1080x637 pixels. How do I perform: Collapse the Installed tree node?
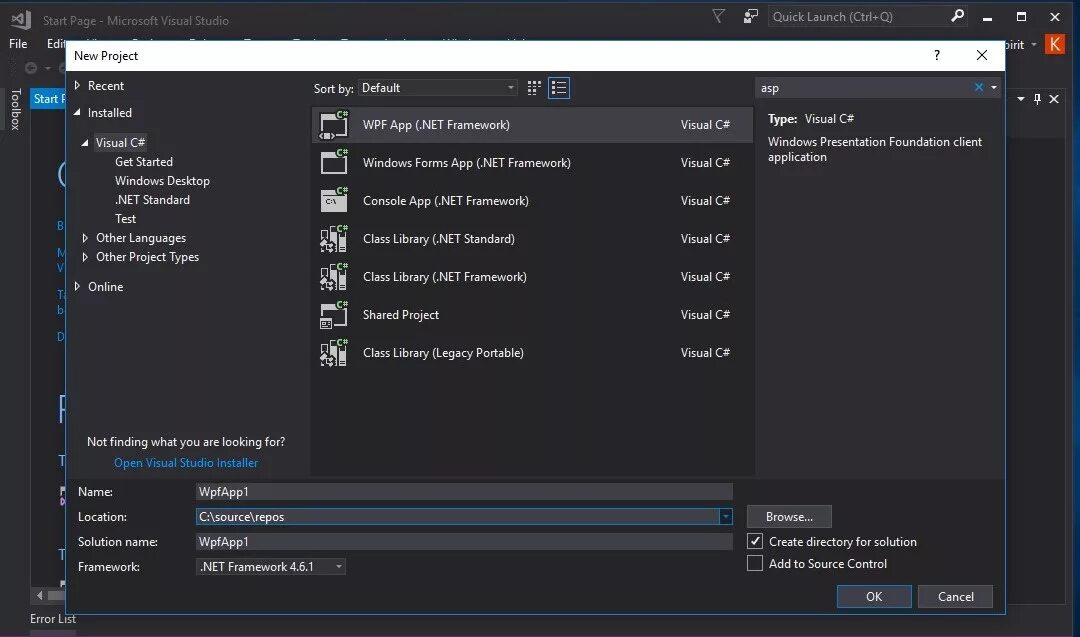point(77,112)
